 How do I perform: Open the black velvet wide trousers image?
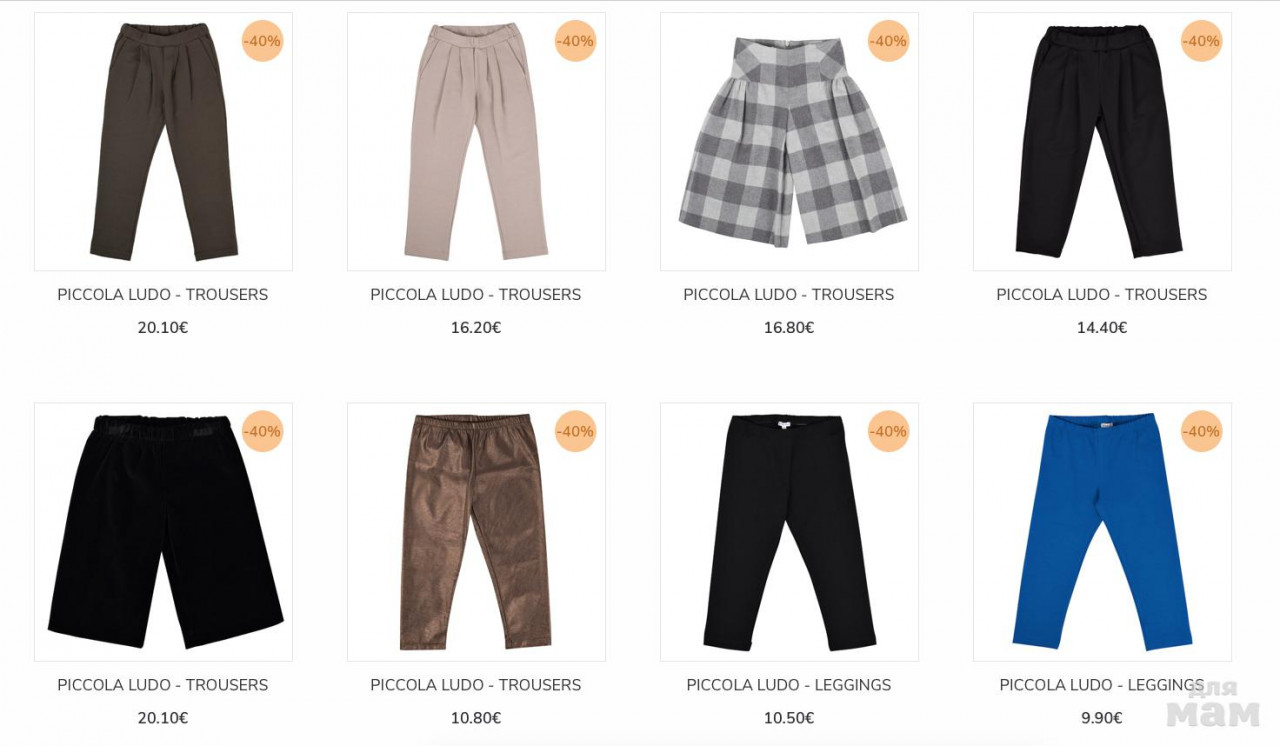163,532
